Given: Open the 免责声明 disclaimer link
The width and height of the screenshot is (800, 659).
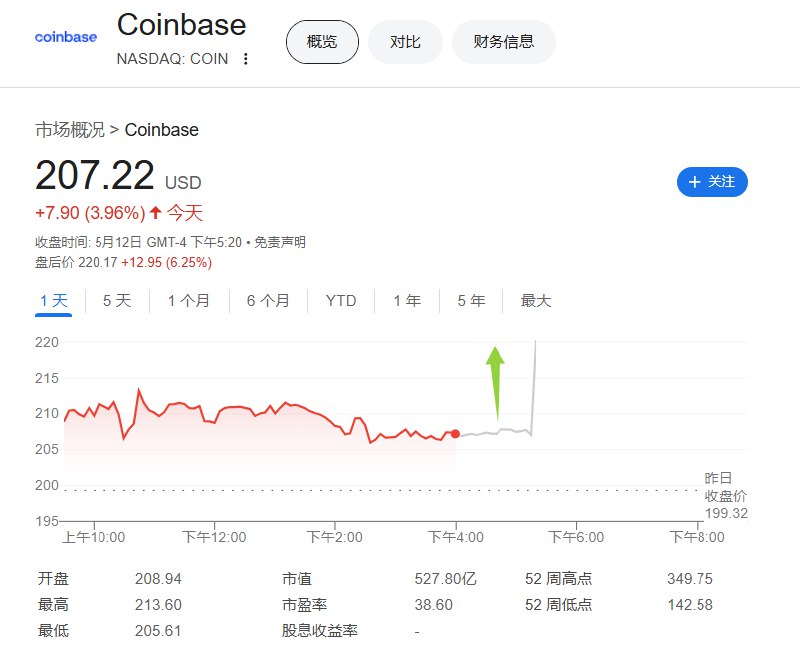Looking at the screenshot, I should (280, 243).
